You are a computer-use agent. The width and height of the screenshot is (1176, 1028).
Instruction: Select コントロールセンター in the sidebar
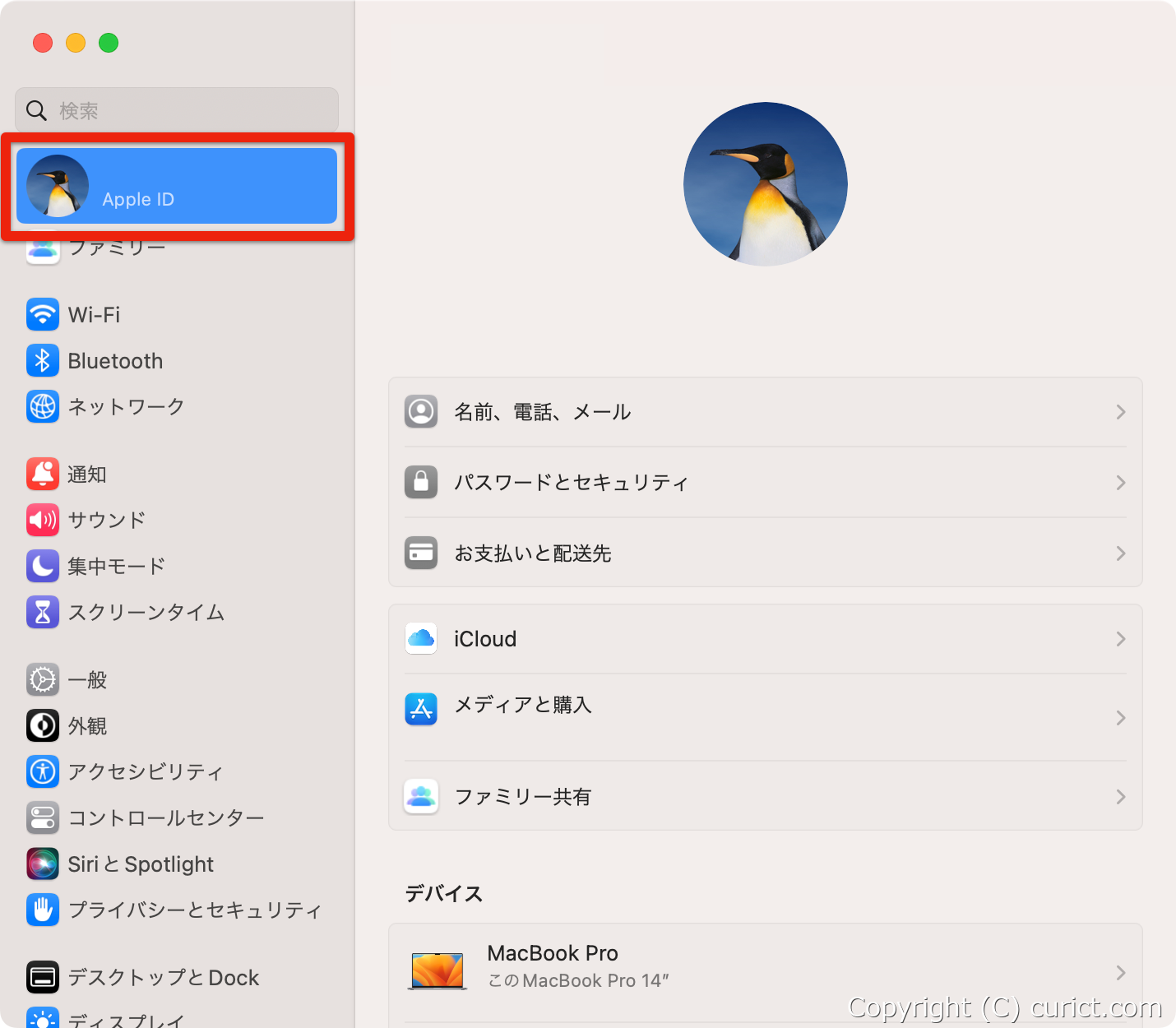pos(166,817)
